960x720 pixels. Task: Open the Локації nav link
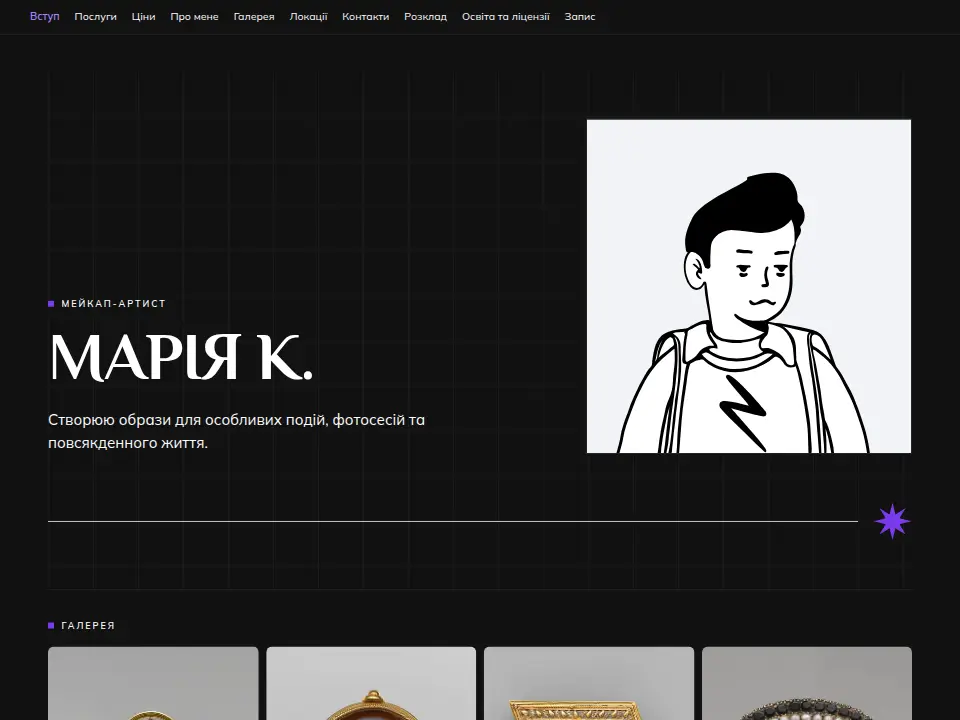pos(309,17)
